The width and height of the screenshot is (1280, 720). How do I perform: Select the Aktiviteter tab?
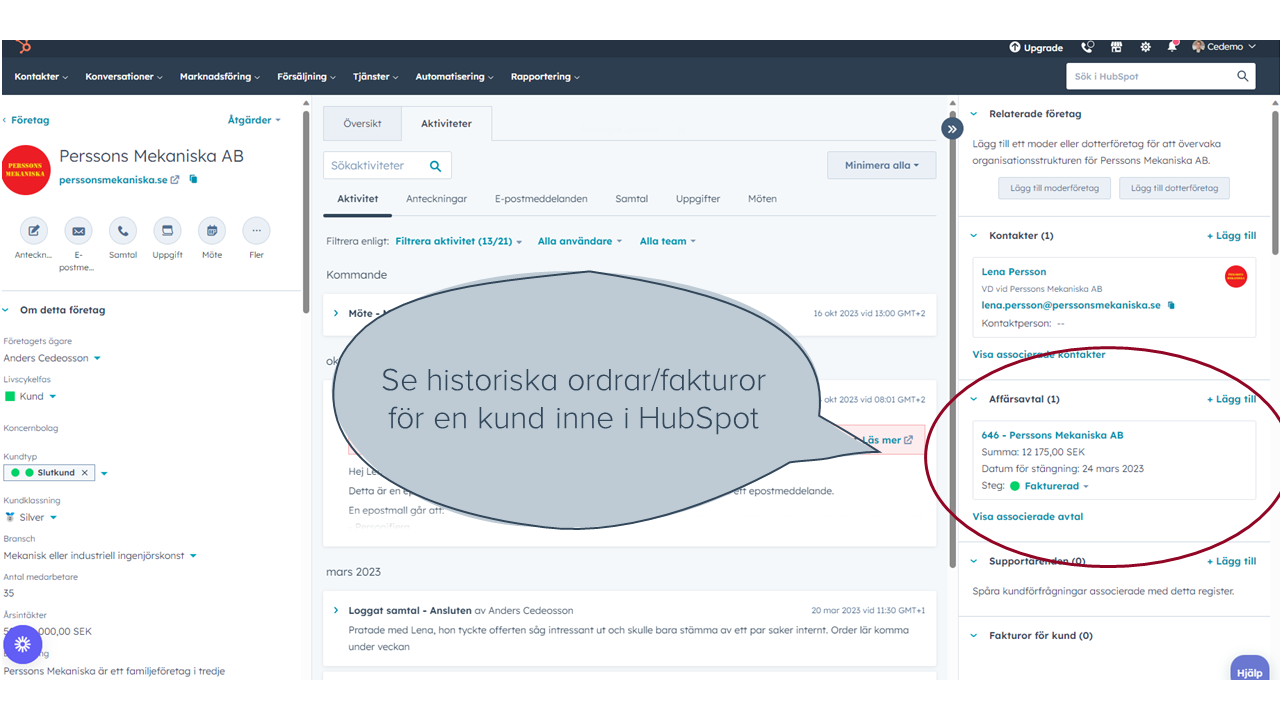tap(446, 124)
